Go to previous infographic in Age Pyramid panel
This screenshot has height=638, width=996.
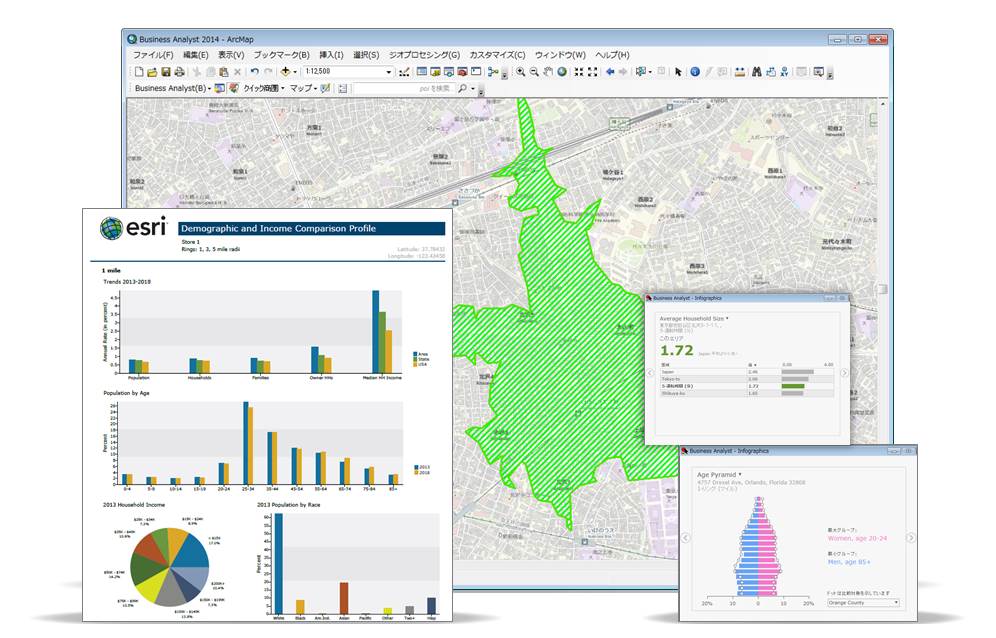685,538
